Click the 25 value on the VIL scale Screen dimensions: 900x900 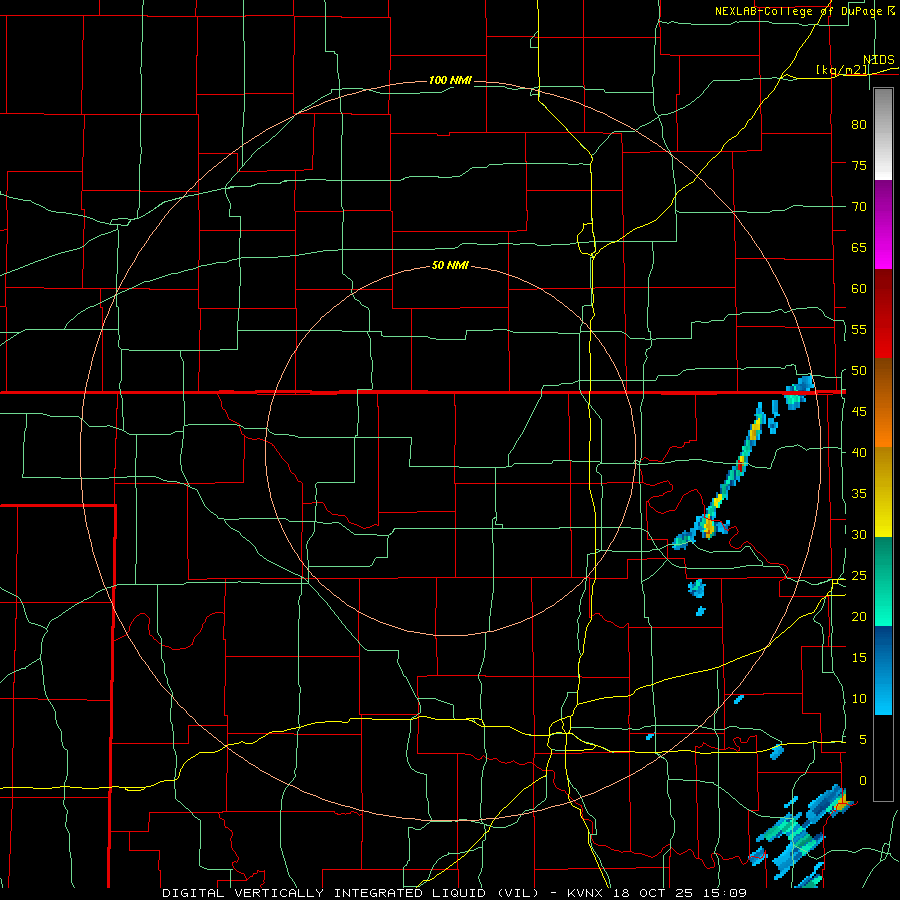click(x=859, y=575)
